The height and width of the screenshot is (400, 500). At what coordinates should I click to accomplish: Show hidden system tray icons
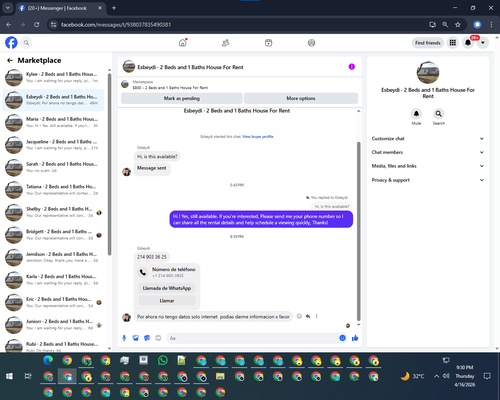pyautogui.click(x=436, y=376)
